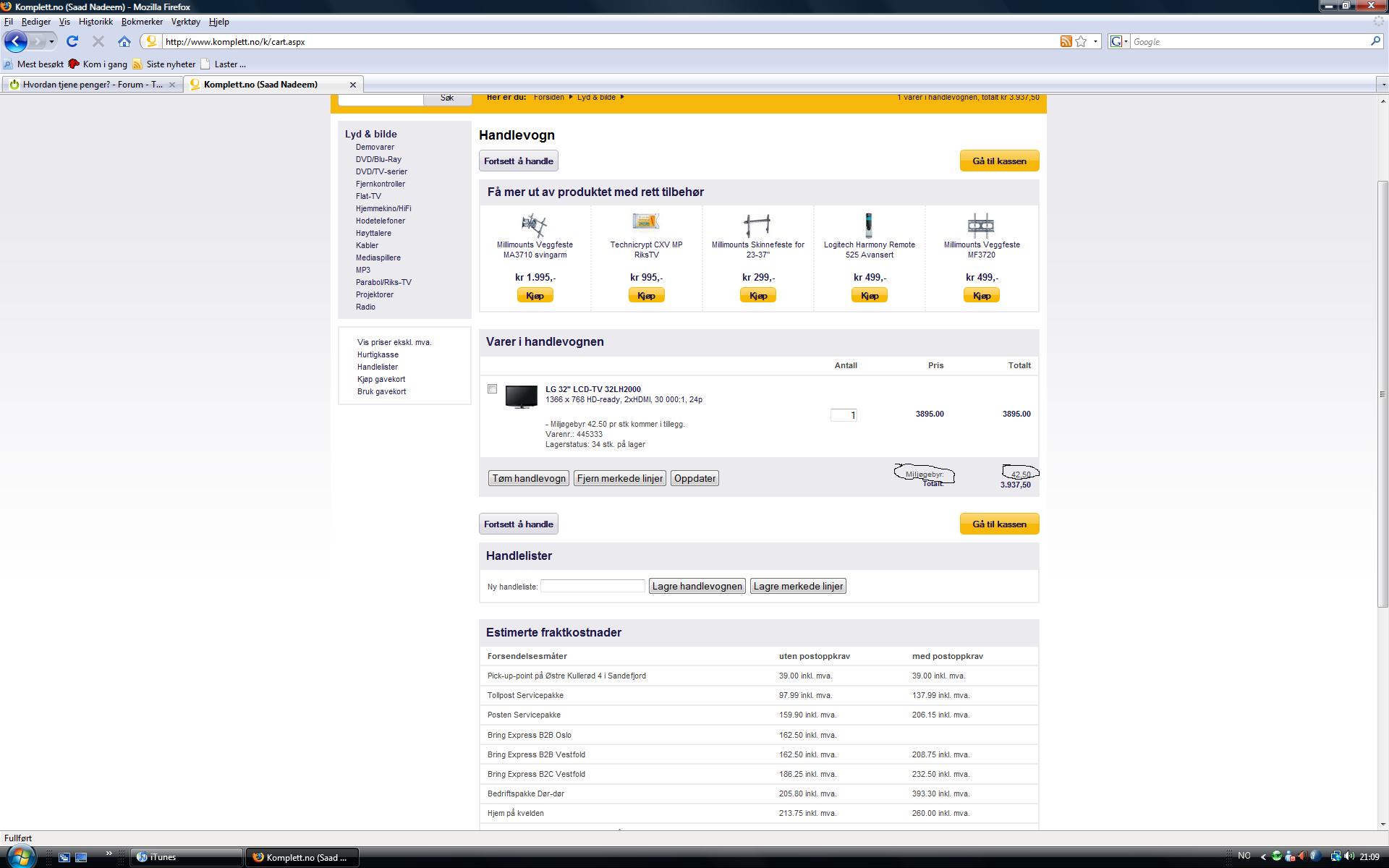This screenshot has height=868, width=1389.
Task: Click the vertical scrollbar thumb
Action: (x=1382, y=393)
